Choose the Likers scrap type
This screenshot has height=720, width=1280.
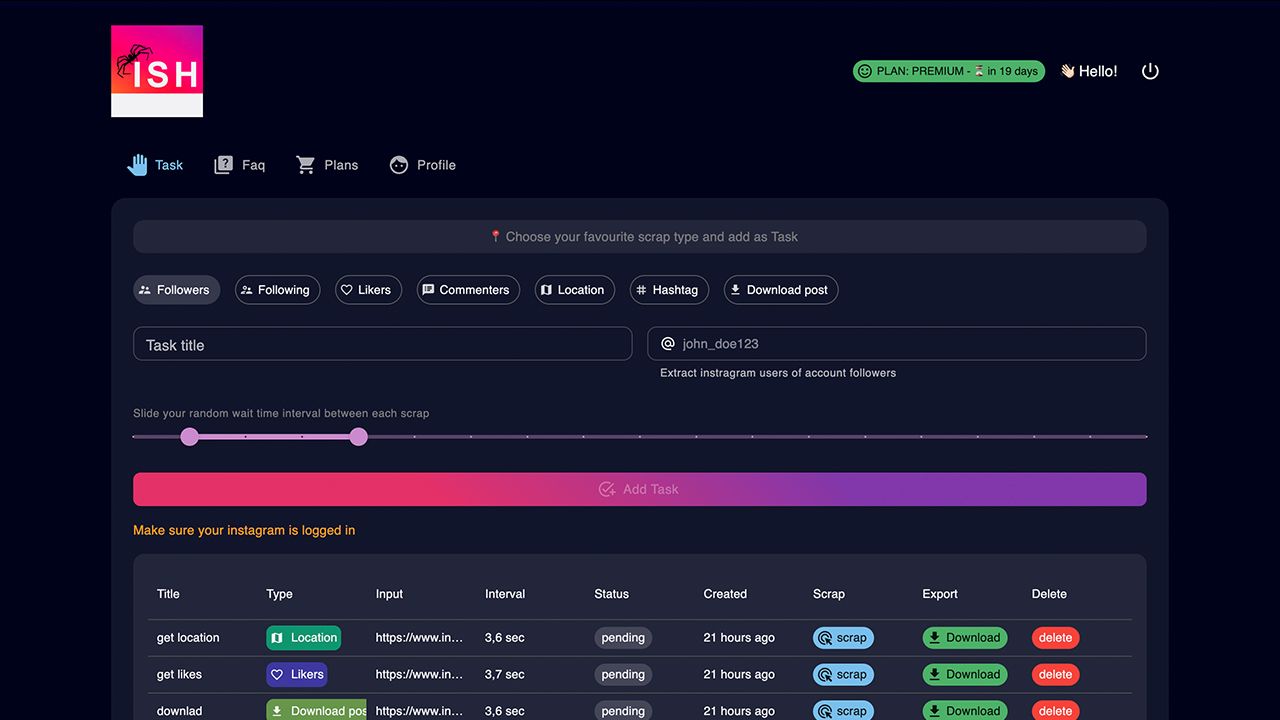(x=368, y=290)
